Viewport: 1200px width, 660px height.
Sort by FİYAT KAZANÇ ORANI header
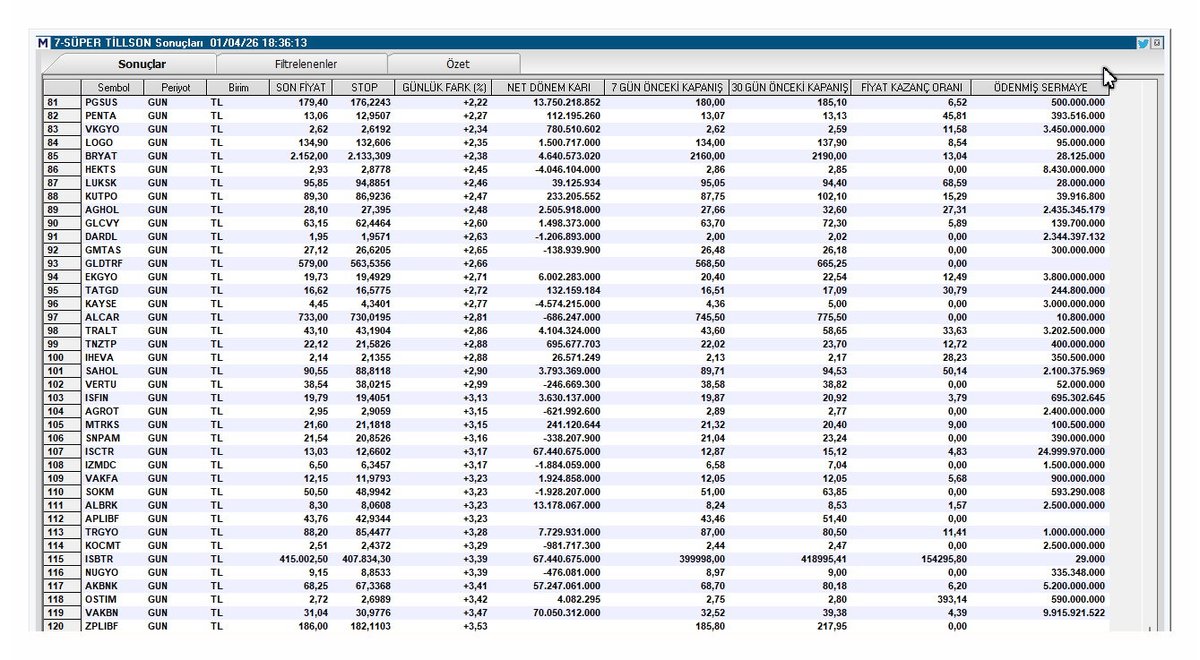pyautogui.click(x=911, y=88)
